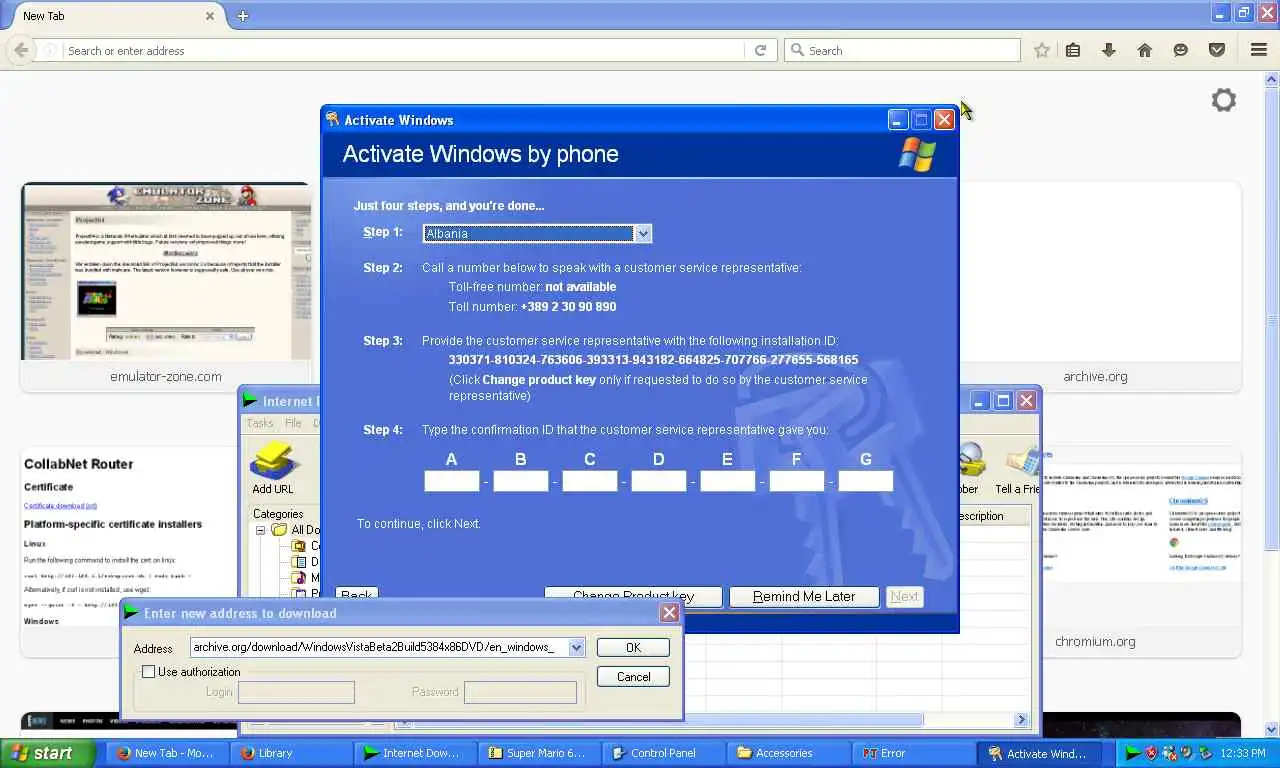Image resolution: width=1280 pixels, height=768 pixels.
Task: Select the All Downloads folder in Categories
Action: [296, 530]
